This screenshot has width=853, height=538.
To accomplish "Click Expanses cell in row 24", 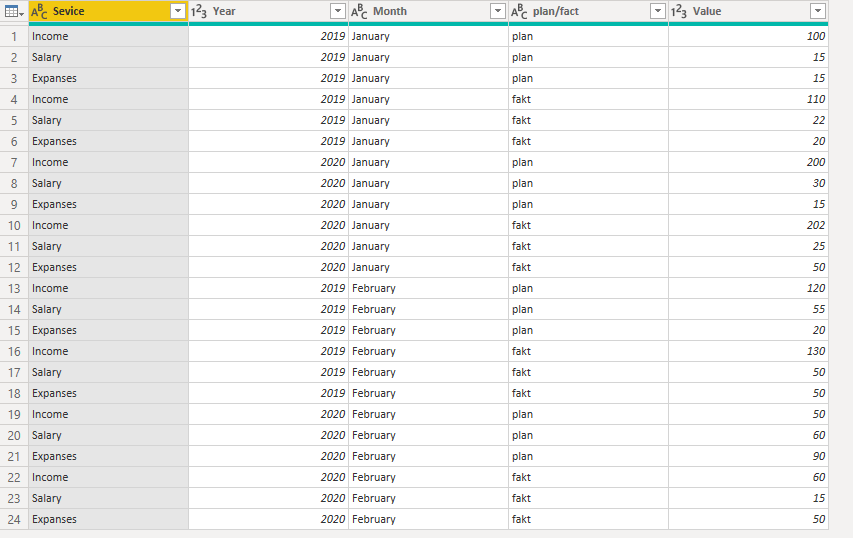I will coord(108,520).
